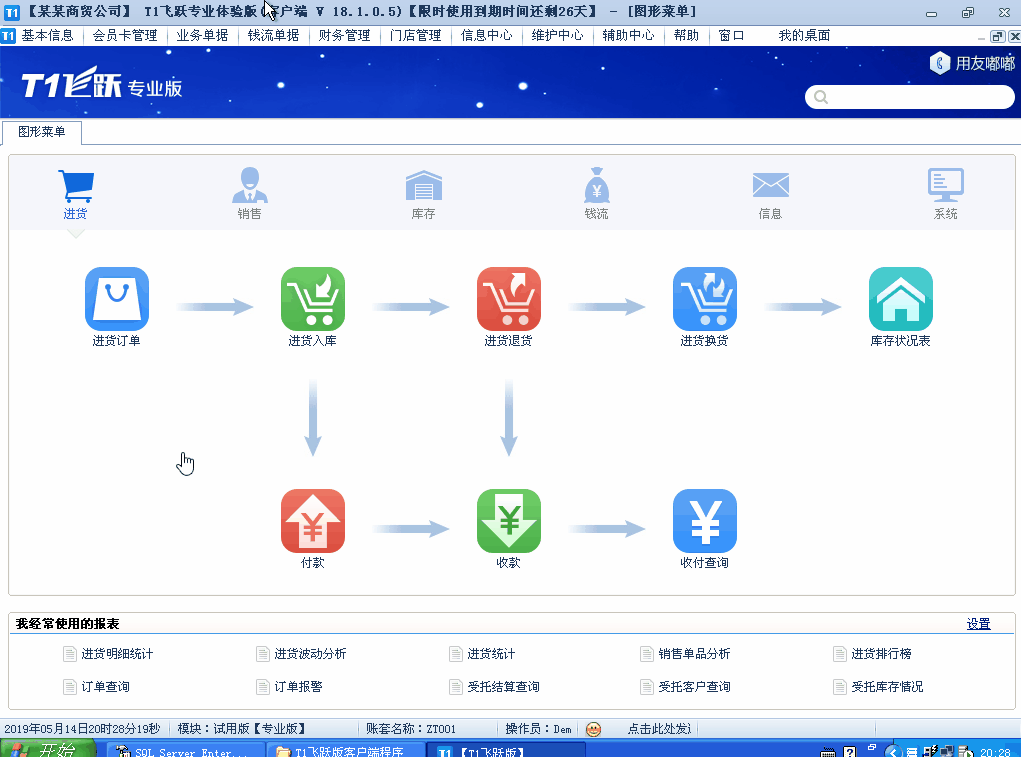Open the 收款 receipt icon
The image size is (1021, 757).
(x=509, y=521)
